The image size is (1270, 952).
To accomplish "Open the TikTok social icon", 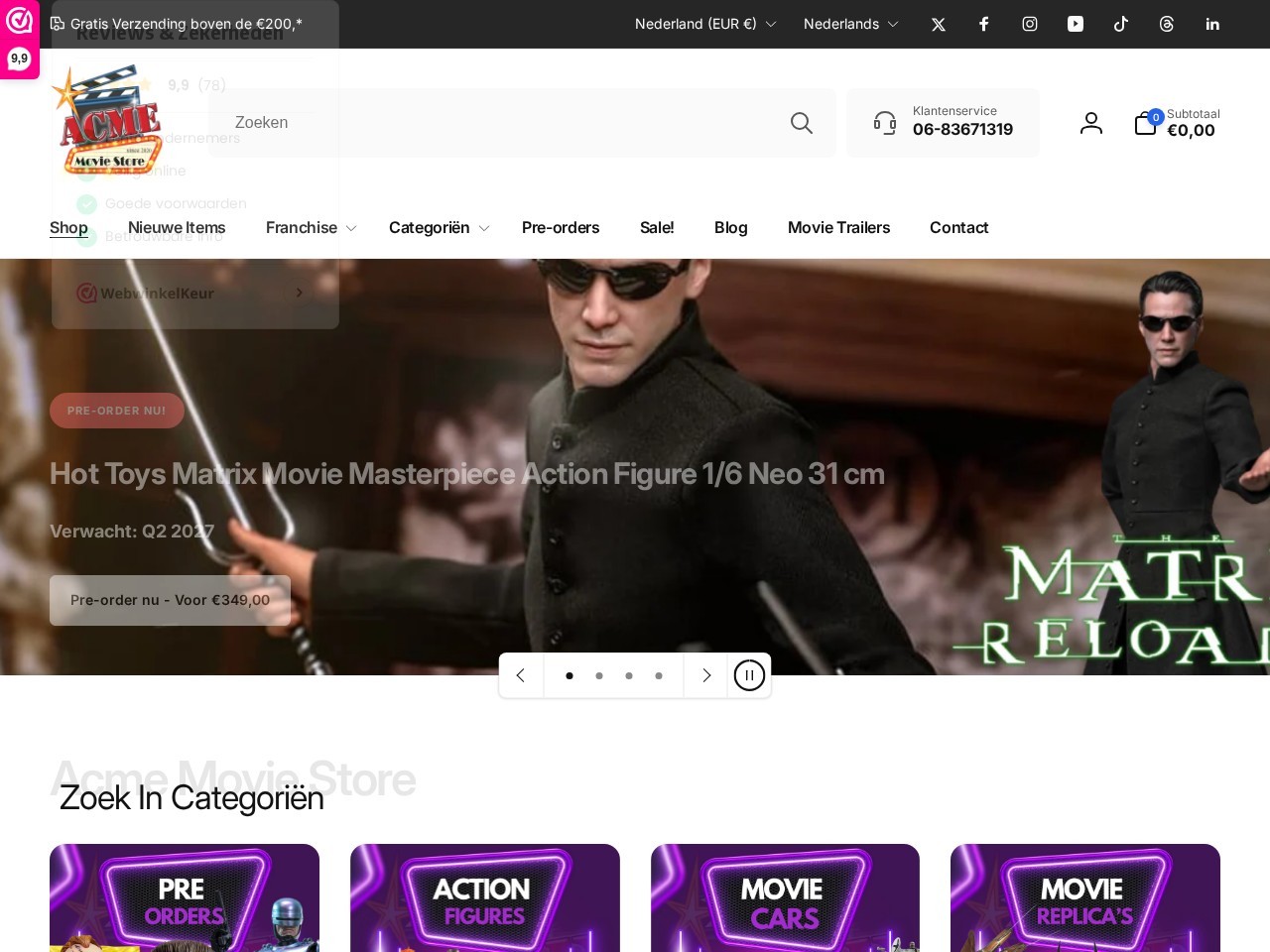I will click(x=1121, y=24).
